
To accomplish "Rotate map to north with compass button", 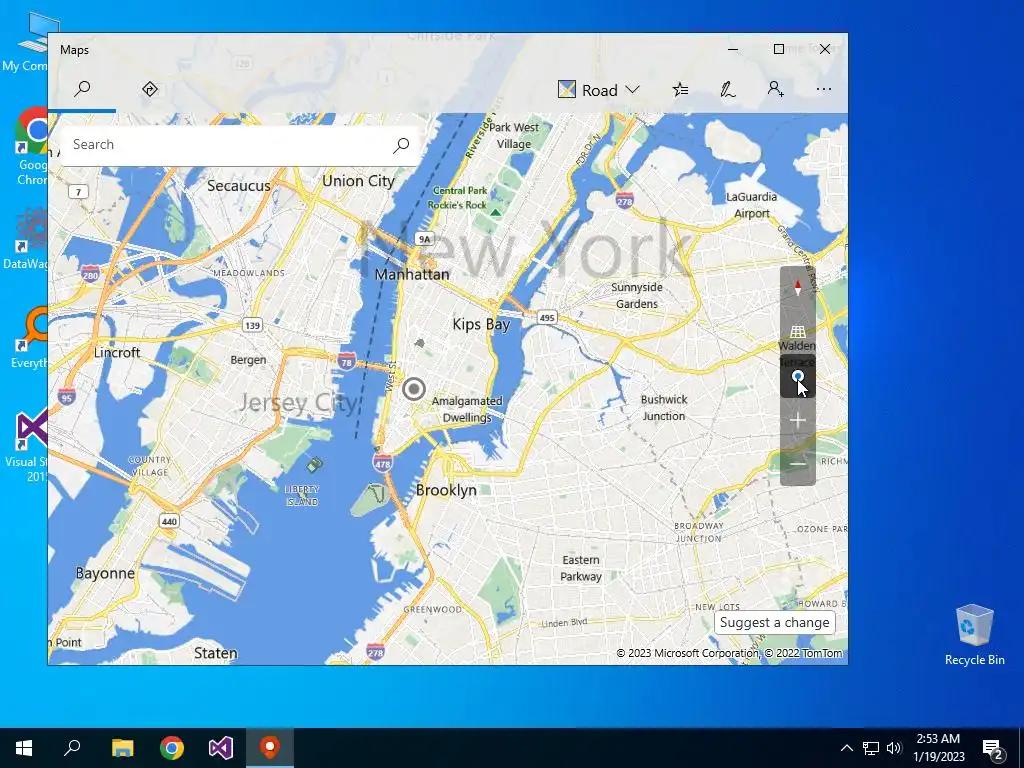I will pyautogui.click(x=797, y=287).
